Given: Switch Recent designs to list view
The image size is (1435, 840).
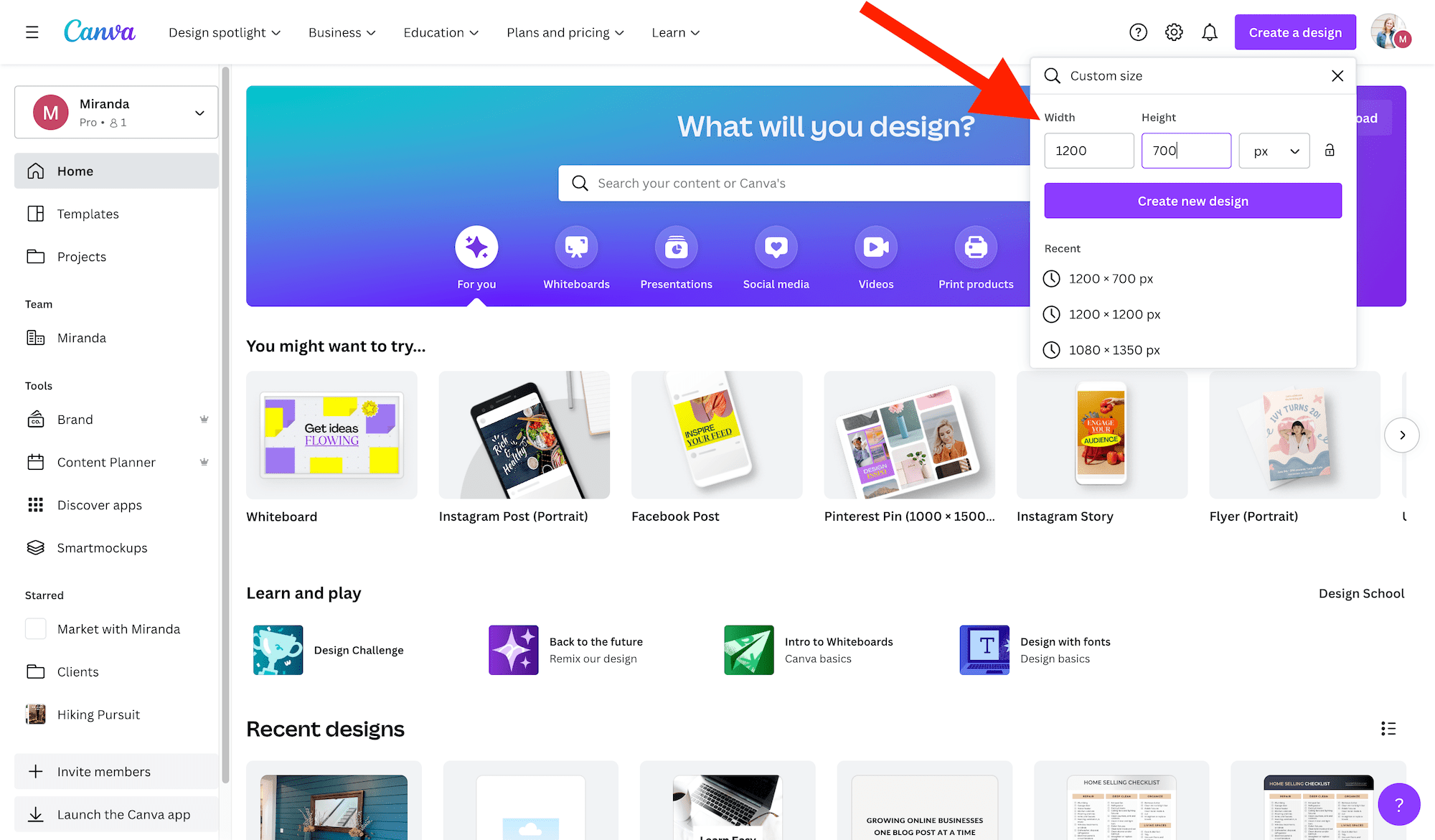Looking at the screenshot, I should tap(1388, 729).
